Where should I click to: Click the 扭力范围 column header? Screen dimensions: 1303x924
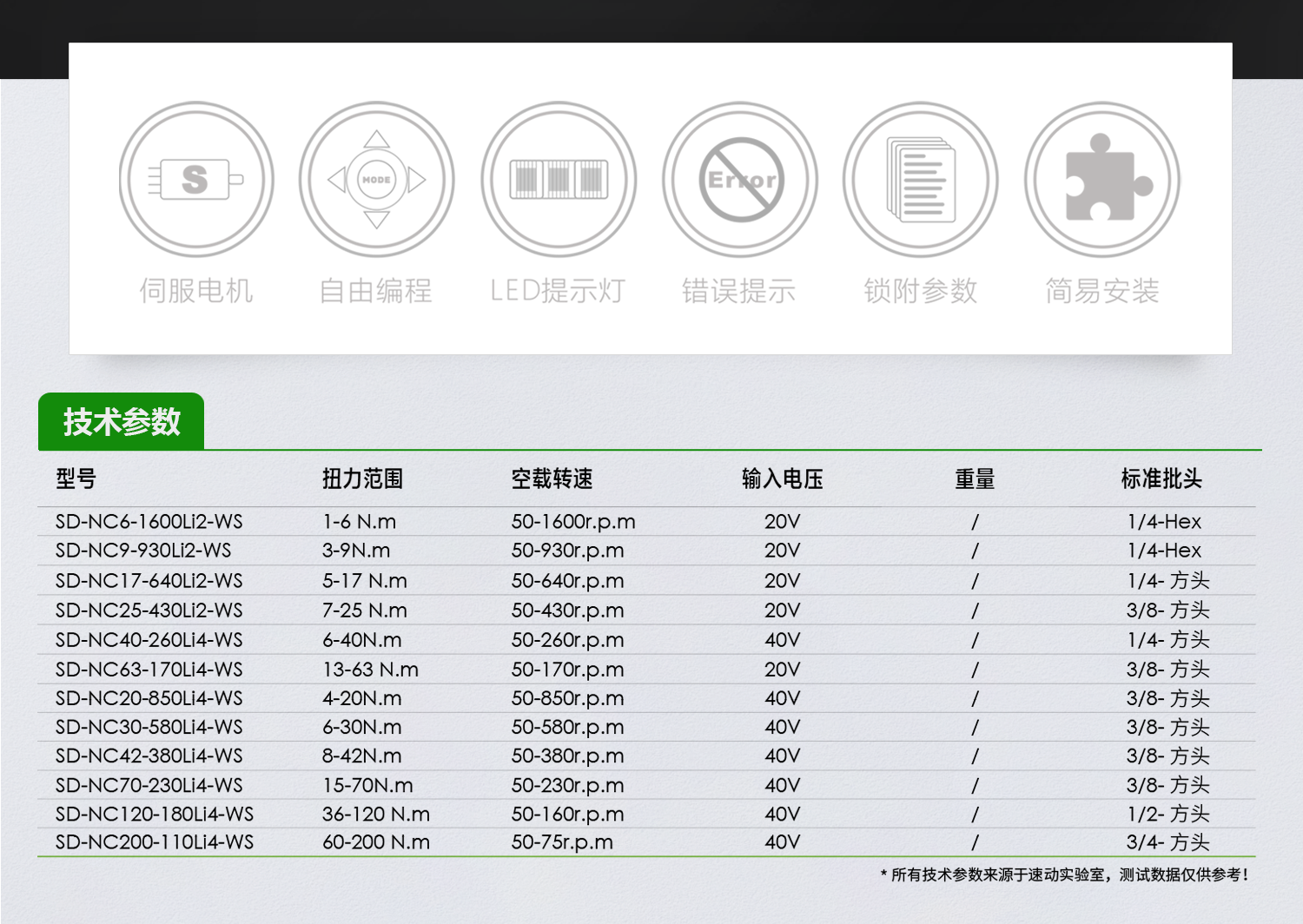point(362,478)
